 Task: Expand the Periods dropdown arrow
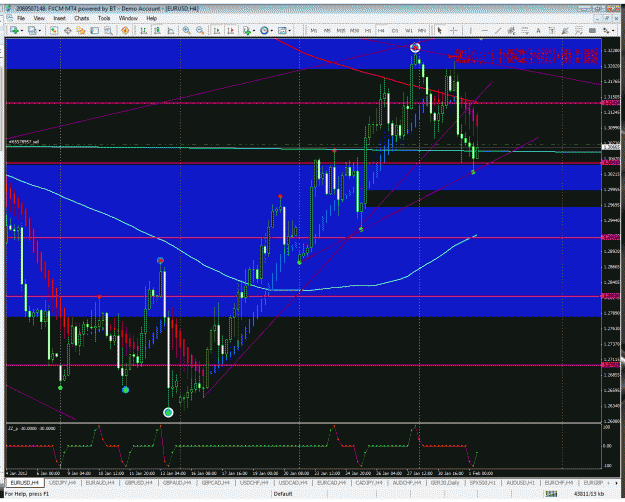tap(271, 31)
